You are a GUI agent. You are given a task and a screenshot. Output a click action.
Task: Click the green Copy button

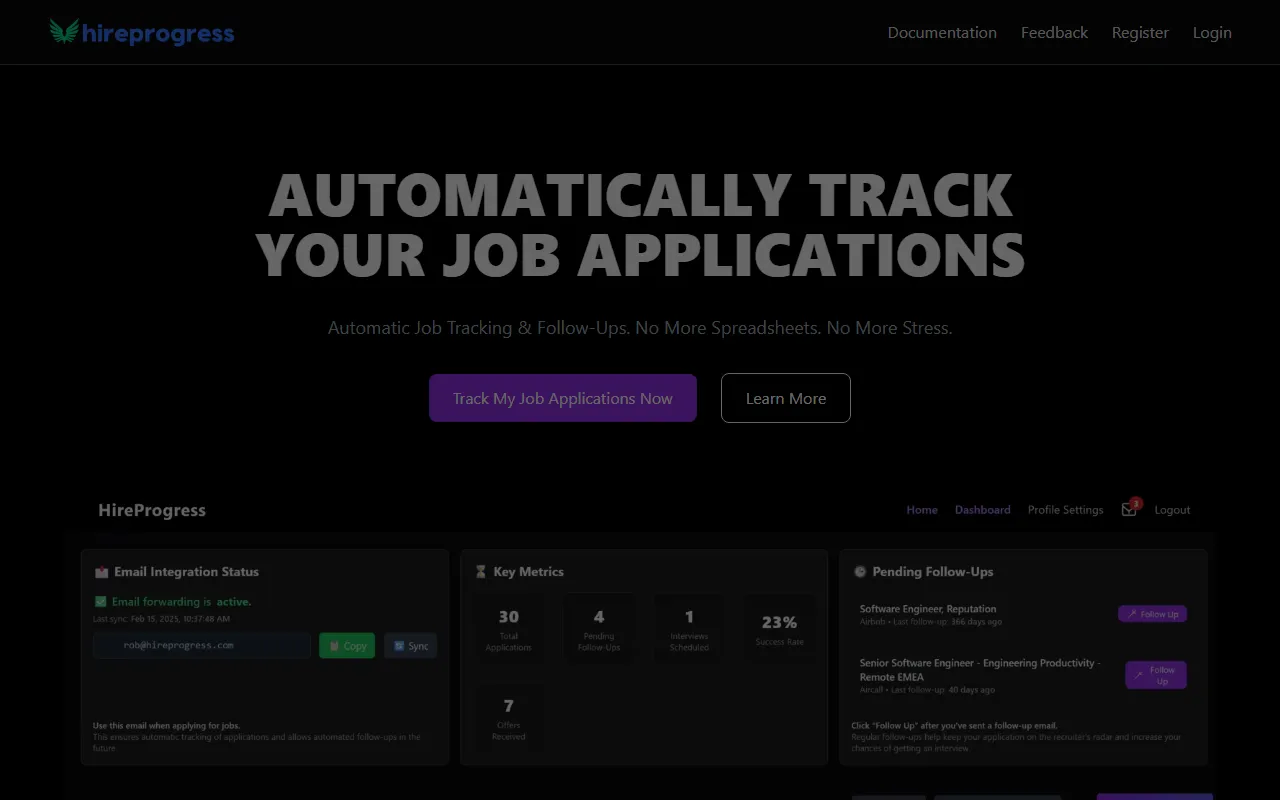pyautogui.click(x=347, y=646)
